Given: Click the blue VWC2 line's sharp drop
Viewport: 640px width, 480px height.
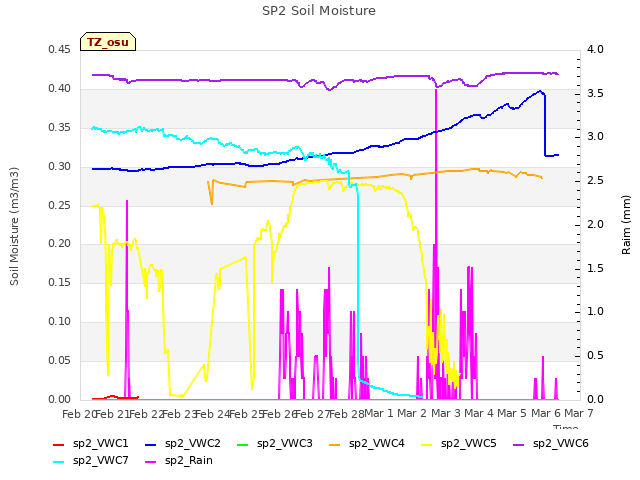Looking at the screenshot, I should (x=545, y=124).
